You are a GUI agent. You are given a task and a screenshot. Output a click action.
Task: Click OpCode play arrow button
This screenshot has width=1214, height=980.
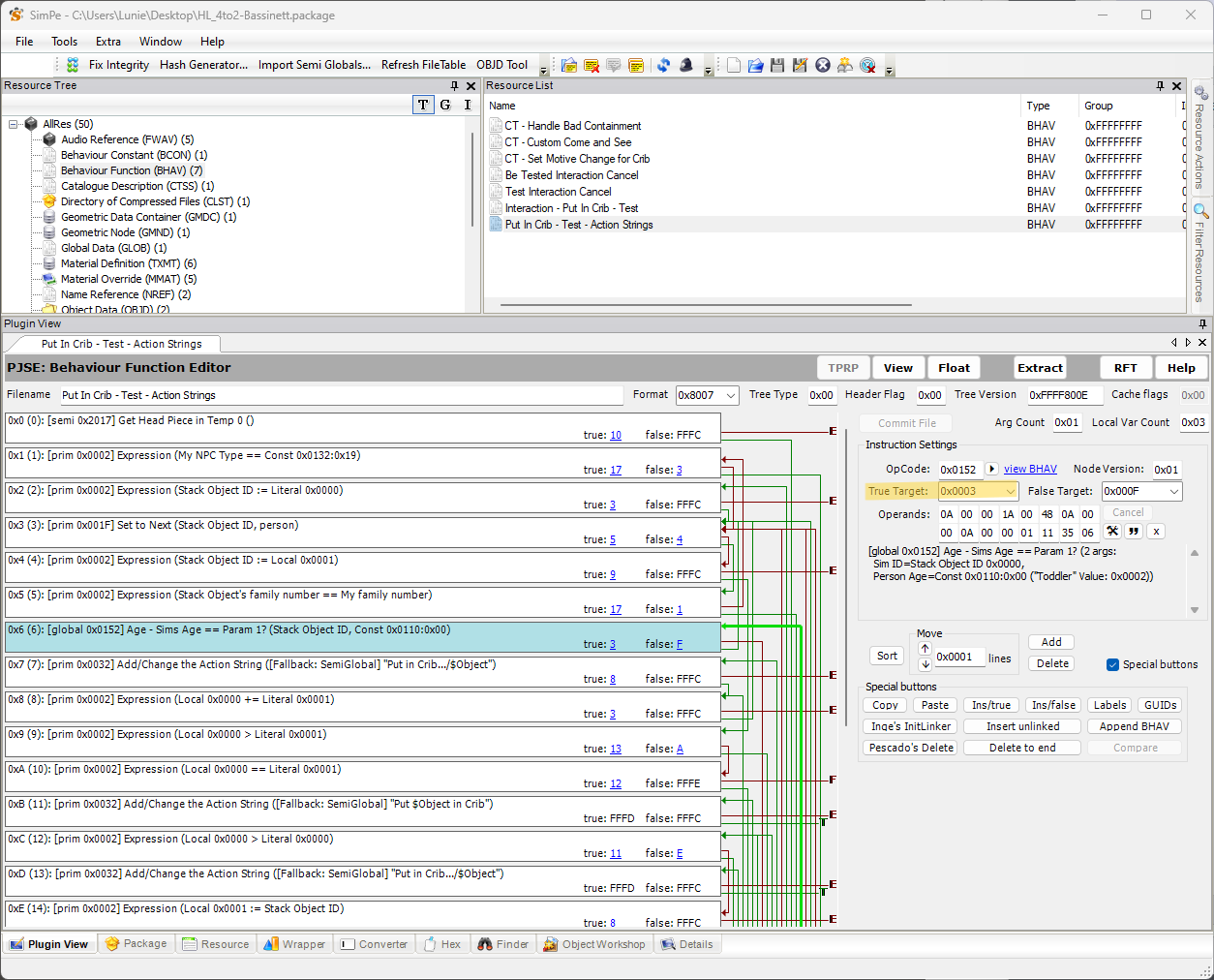(x=991, y=469)
